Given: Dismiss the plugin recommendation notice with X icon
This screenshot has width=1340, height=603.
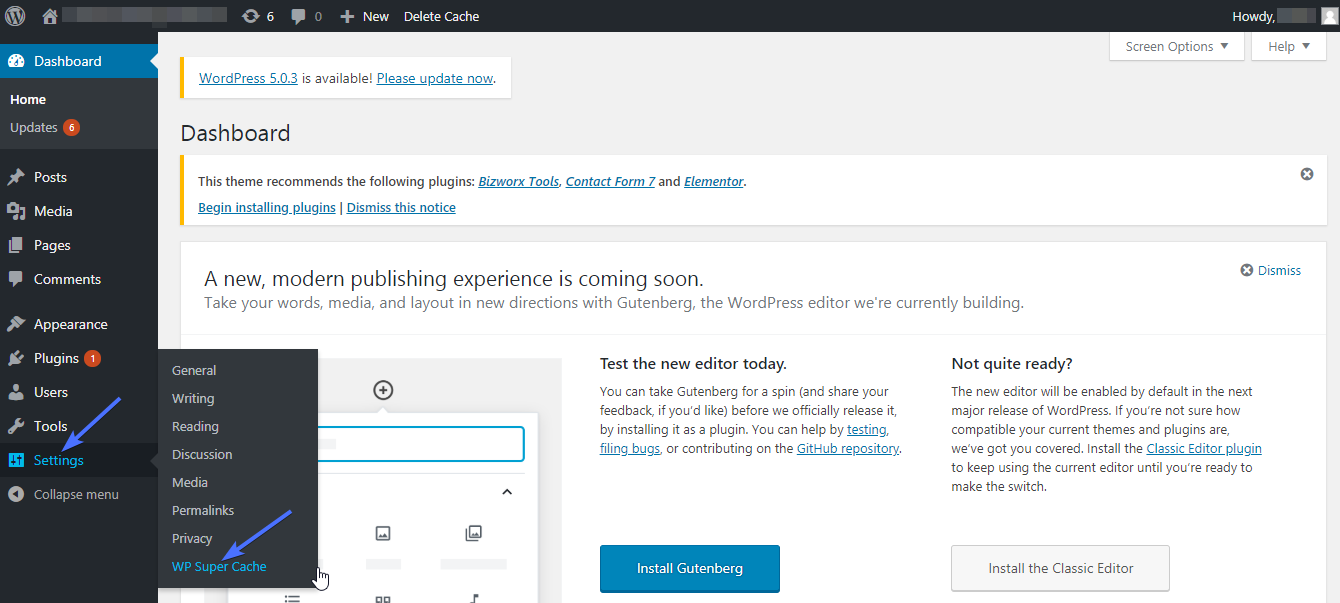Looking at the screenshot, I should pos(1306,174).
